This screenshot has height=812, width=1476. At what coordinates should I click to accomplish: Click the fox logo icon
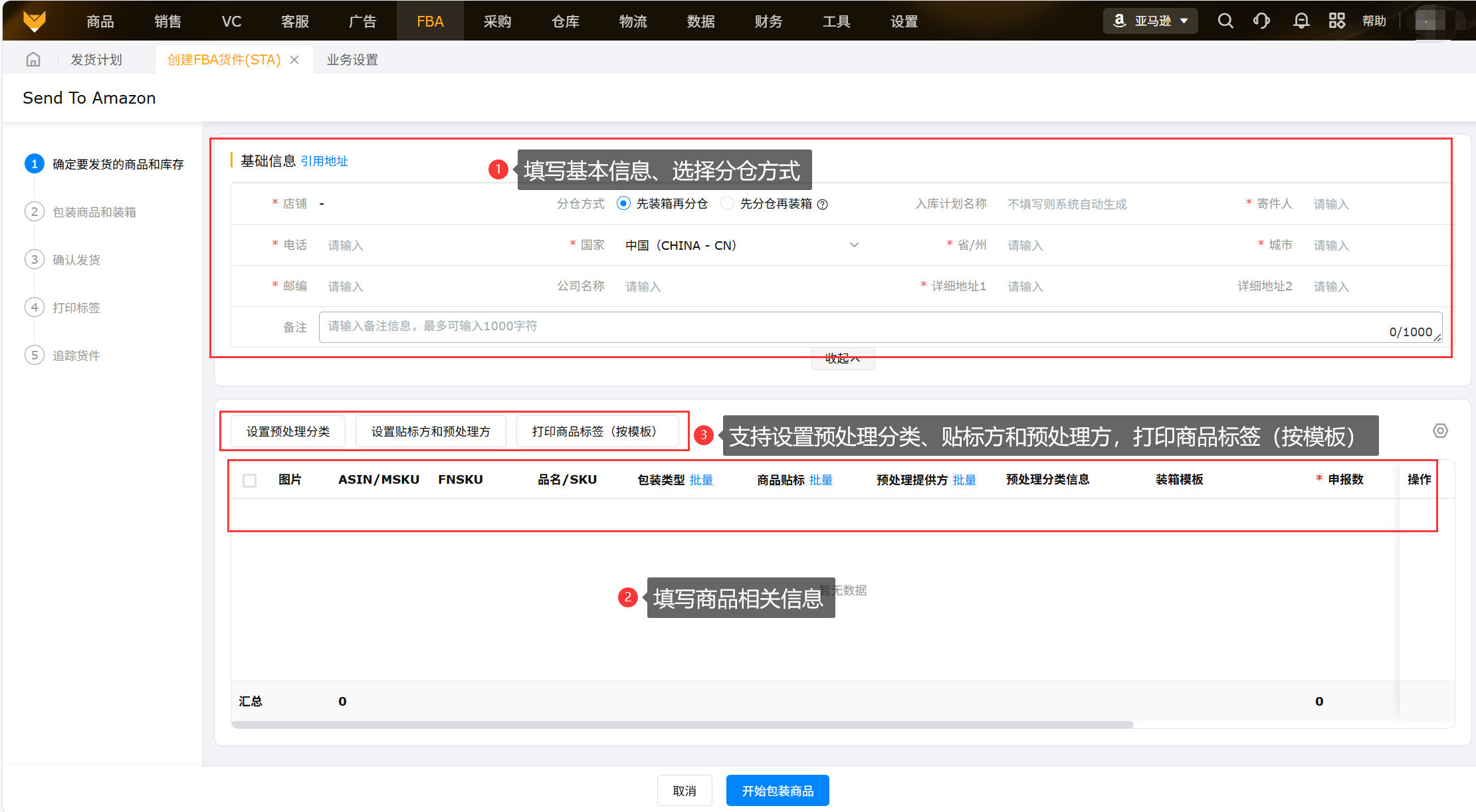point(35,21)
